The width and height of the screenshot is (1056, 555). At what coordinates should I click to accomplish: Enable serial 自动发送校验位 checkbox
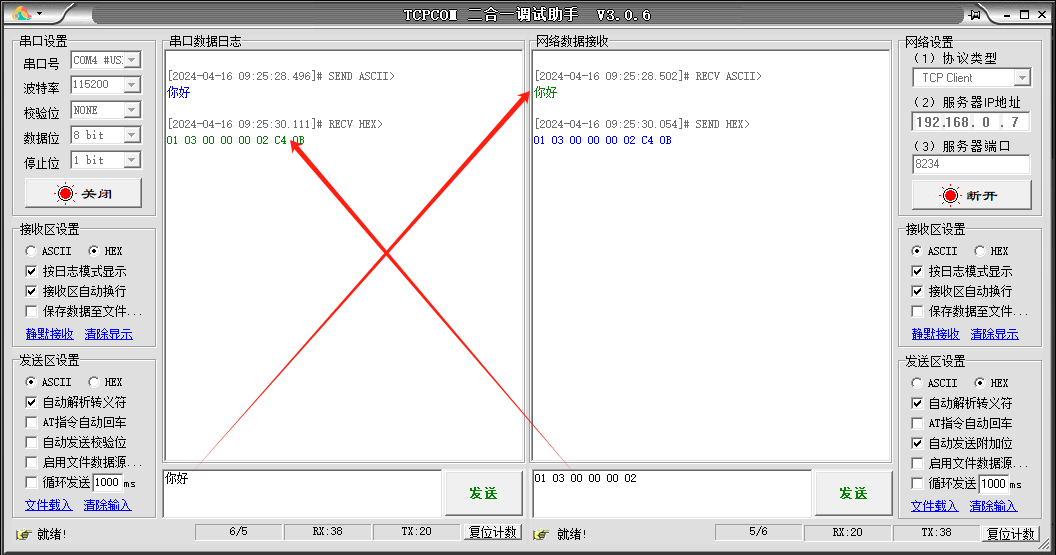click(31, 443)
